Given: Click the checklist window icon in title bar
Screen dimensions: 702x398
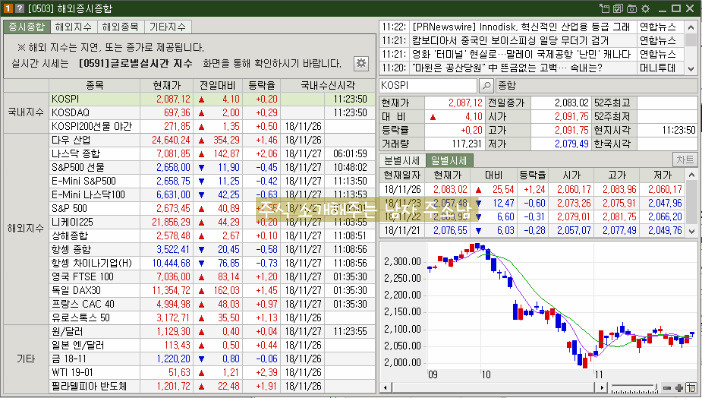Looking at the screenshot, I should click(618, 9).
